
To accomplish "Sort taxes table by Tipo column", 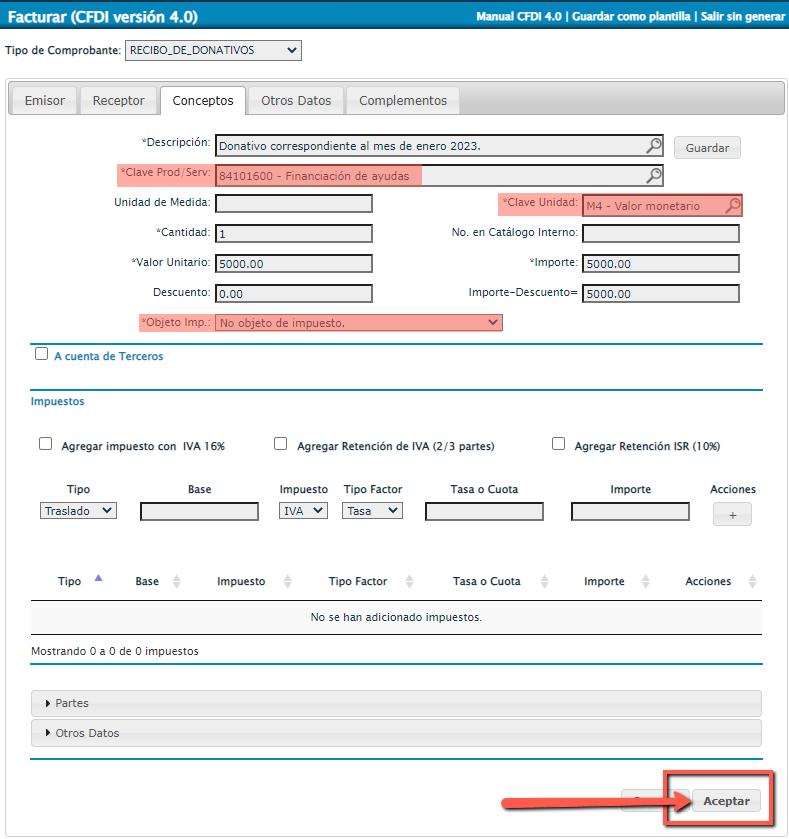I will [x=98, y=580].
